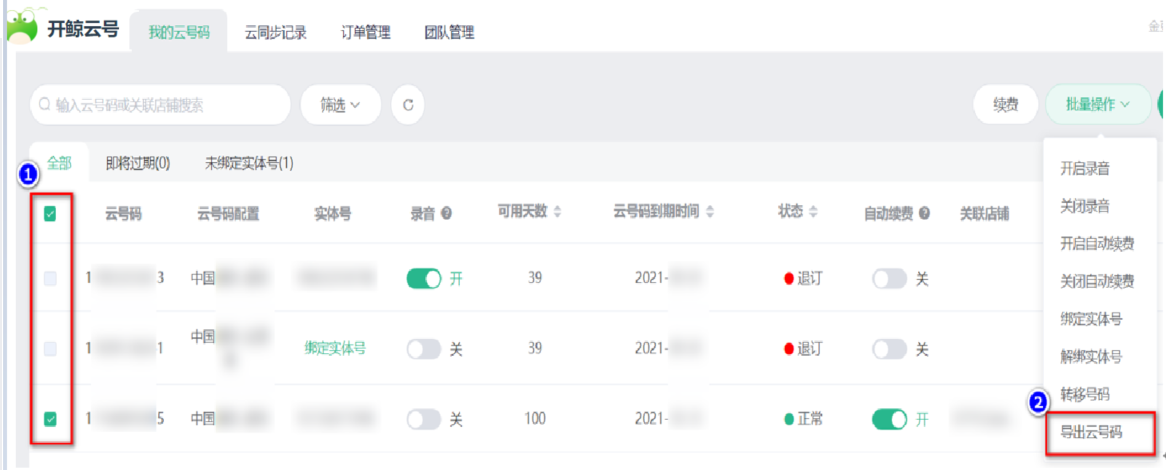Open the 订单管理 tab

click(x=365, y=33)
